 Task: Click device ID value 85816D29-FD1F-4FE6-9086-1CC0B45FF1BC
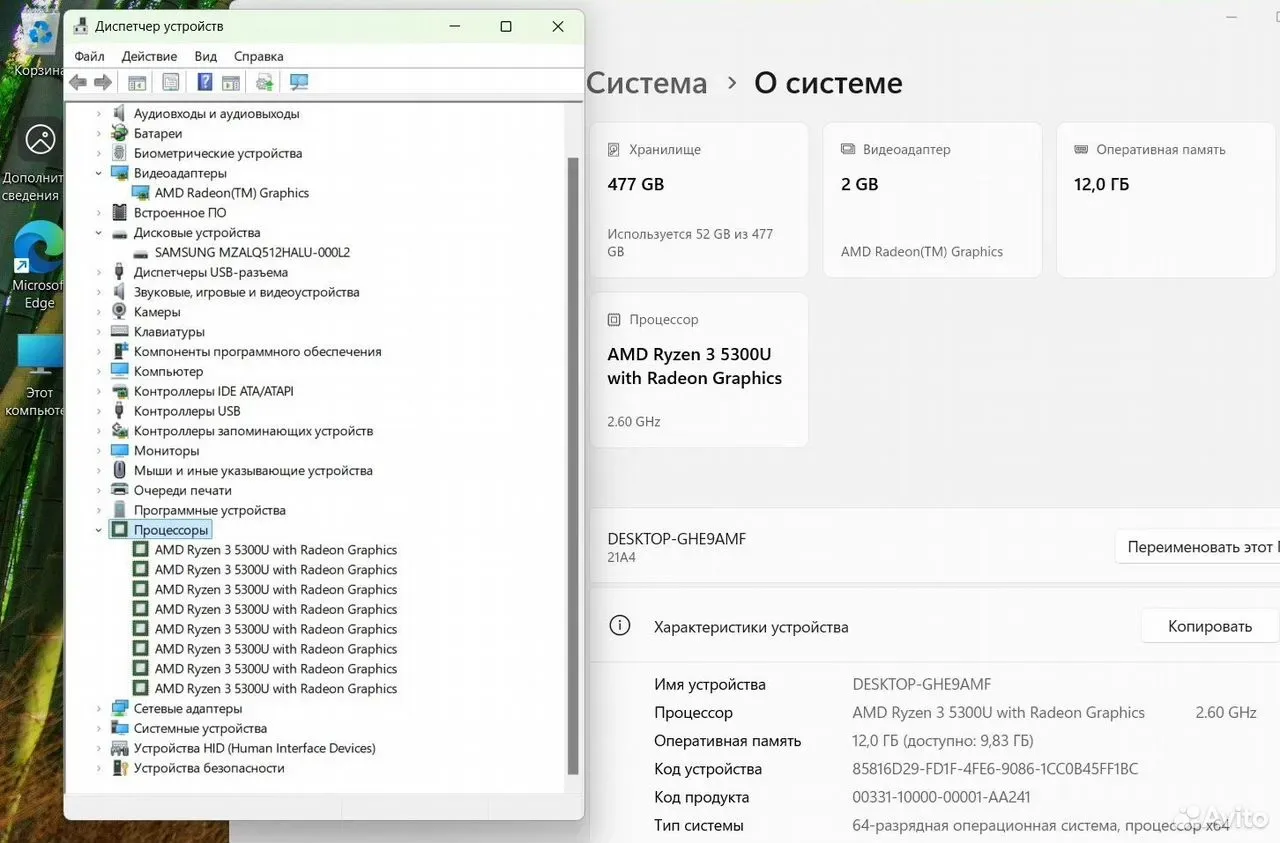click(995, 769)
